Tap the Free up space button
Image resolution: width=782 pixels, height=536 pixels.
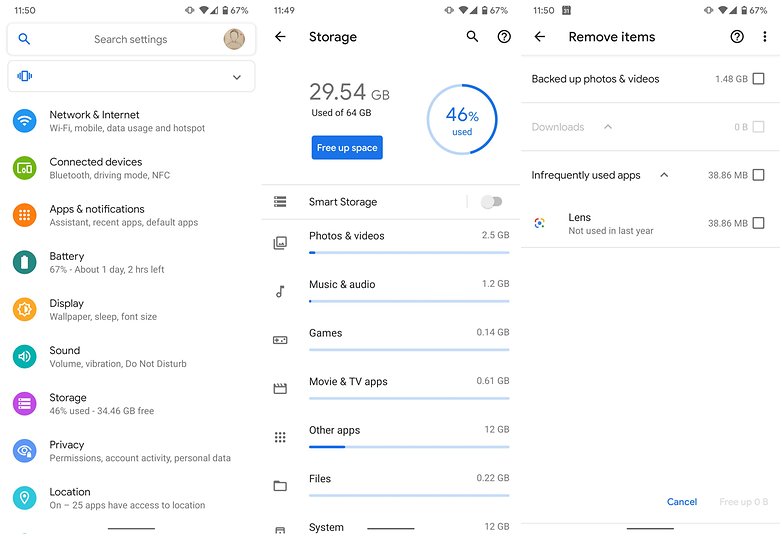point(347,148)
